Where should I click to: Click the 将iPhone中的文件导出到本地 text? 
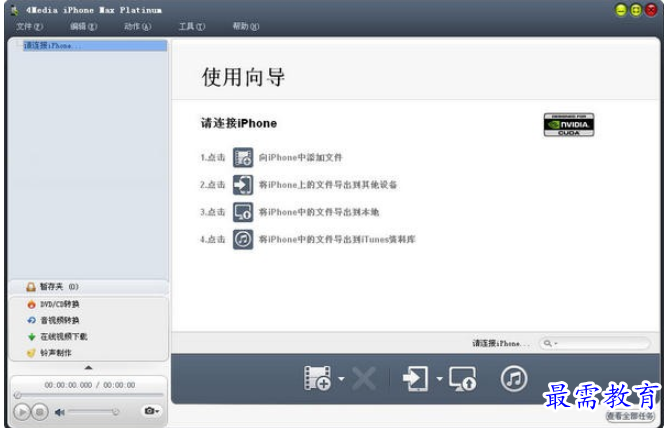[x=319, y=212]
